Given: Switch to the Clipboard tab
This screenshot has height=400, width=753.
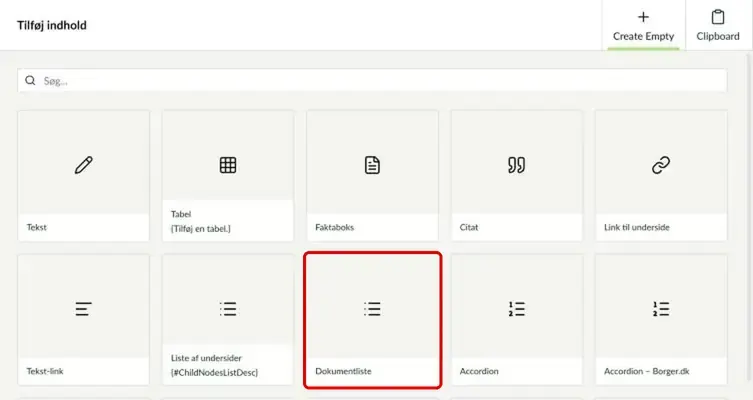Looking at the screenshot, I should coord(718,25).
